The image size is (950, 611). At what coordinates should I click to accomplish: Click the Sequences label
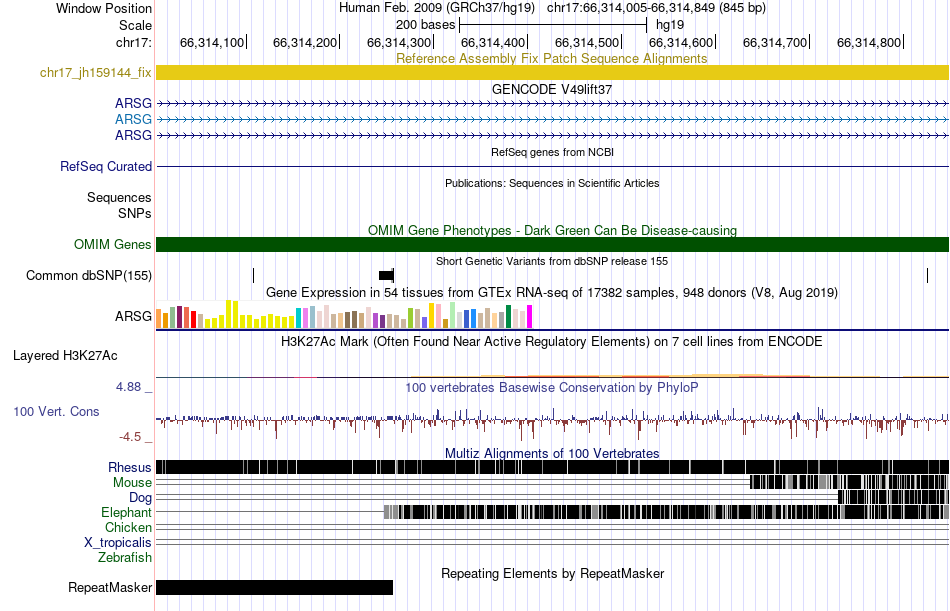(x=119, y=198)
